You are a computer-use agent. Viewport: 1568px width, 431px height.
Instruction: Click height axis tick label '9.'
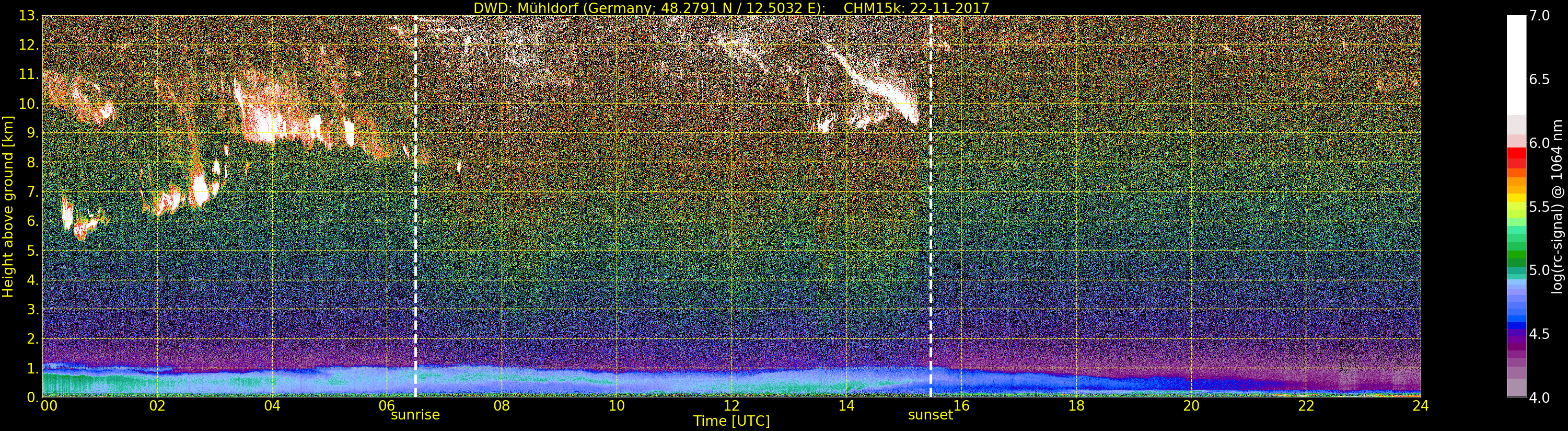click(x=32, y=133)
